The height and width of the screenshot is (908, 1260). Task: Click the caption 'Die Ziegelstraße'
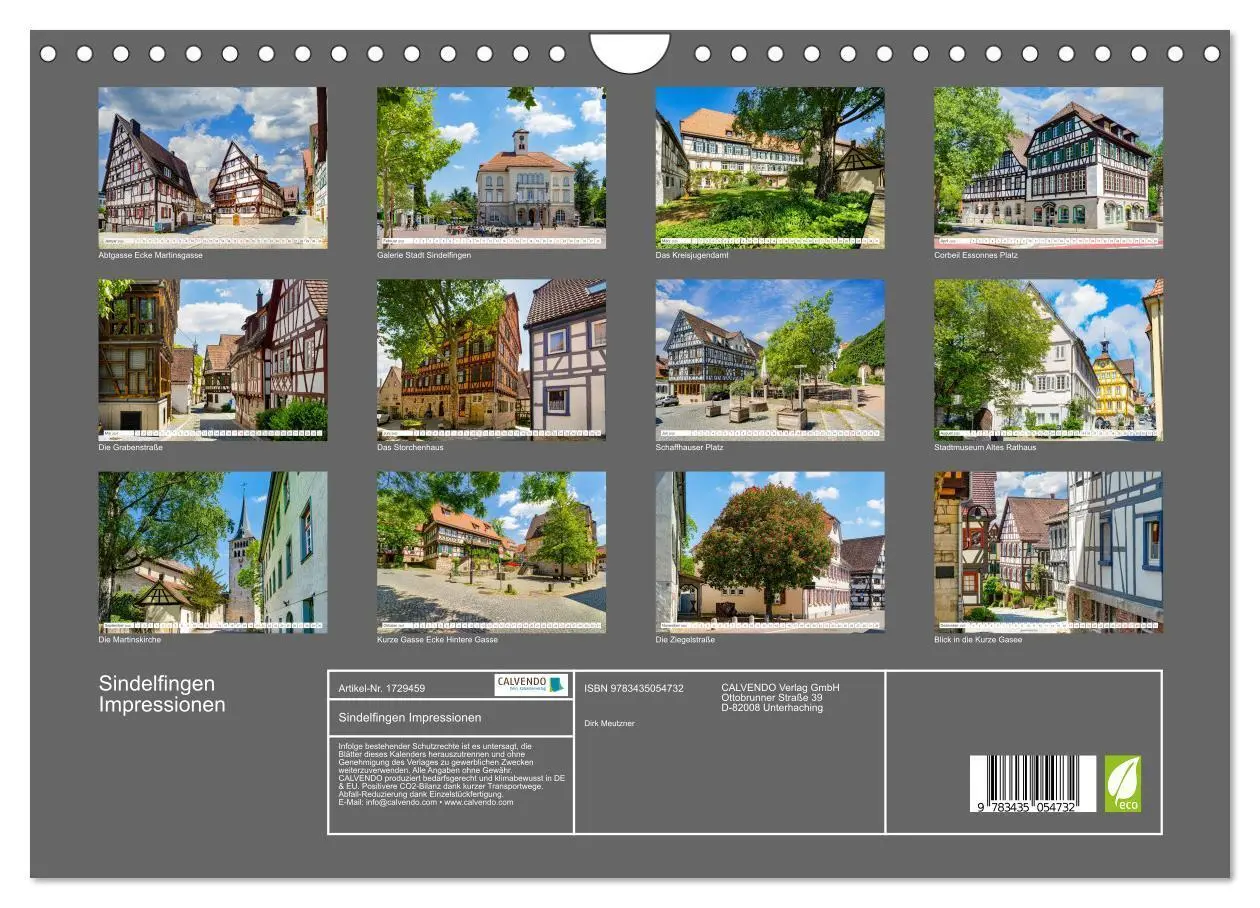click(x=685, y=639)
